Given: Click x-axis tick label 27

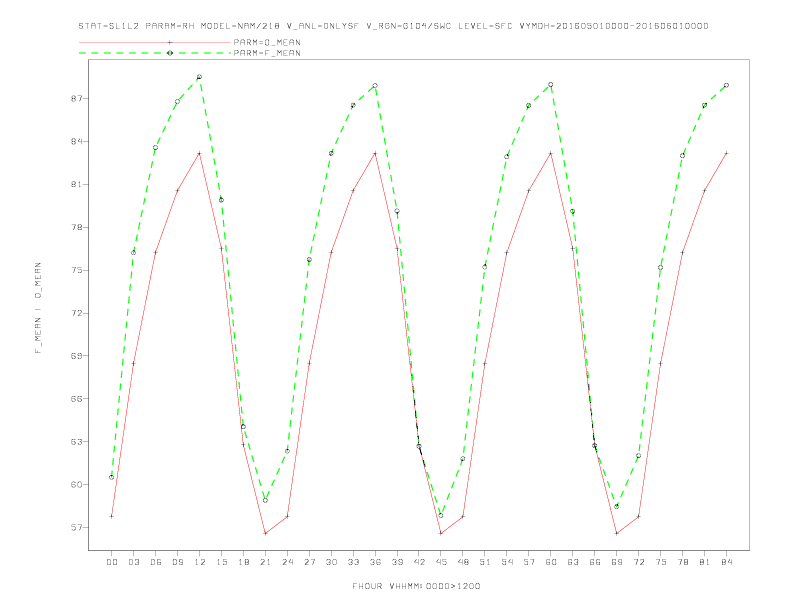Looking at the screenshot, I should [x=309, y=562].
